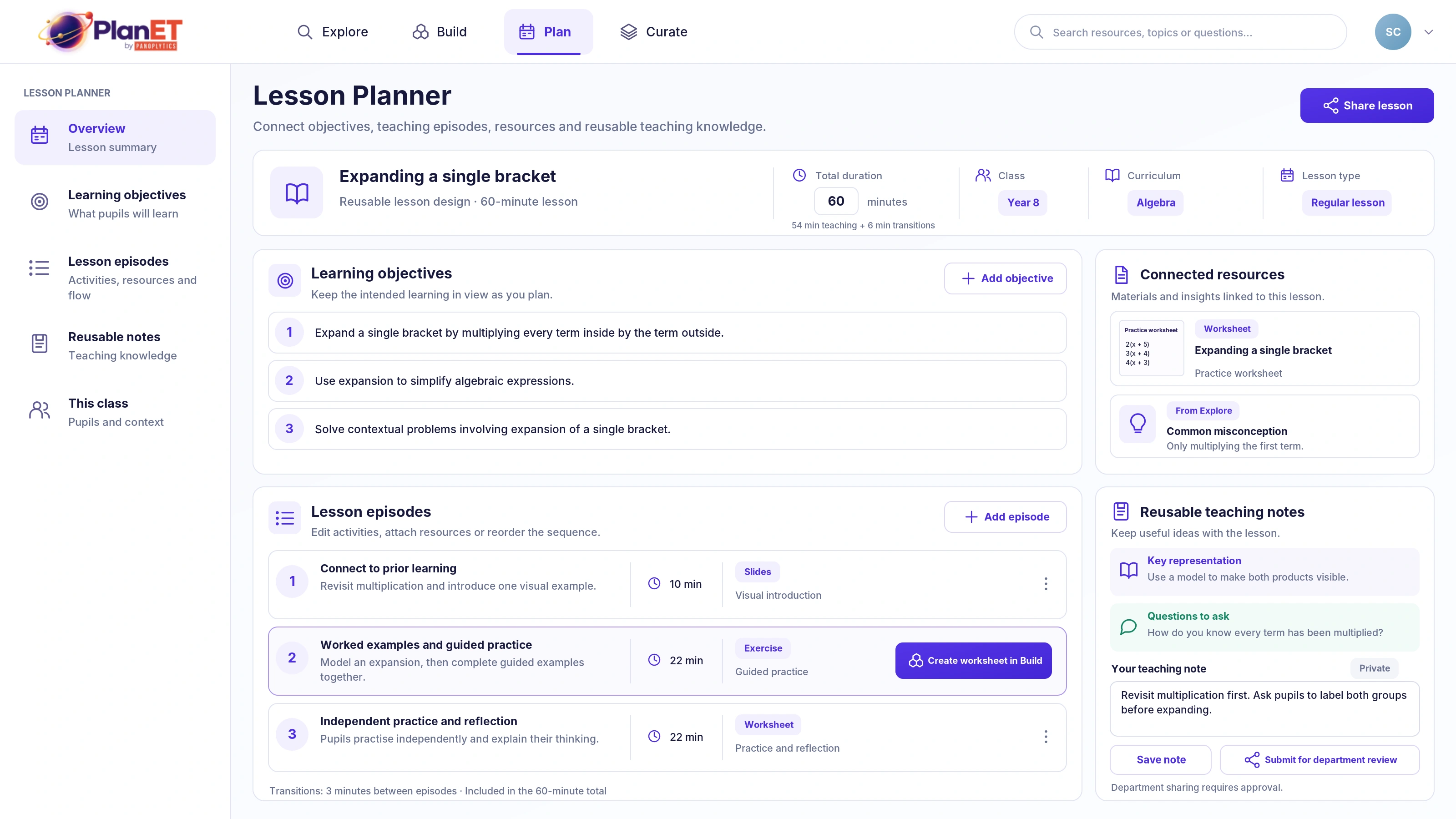The width and height of the screenshot is (1456, 819).
Task: Click the search resources input field
Action: click(1180, 32)
